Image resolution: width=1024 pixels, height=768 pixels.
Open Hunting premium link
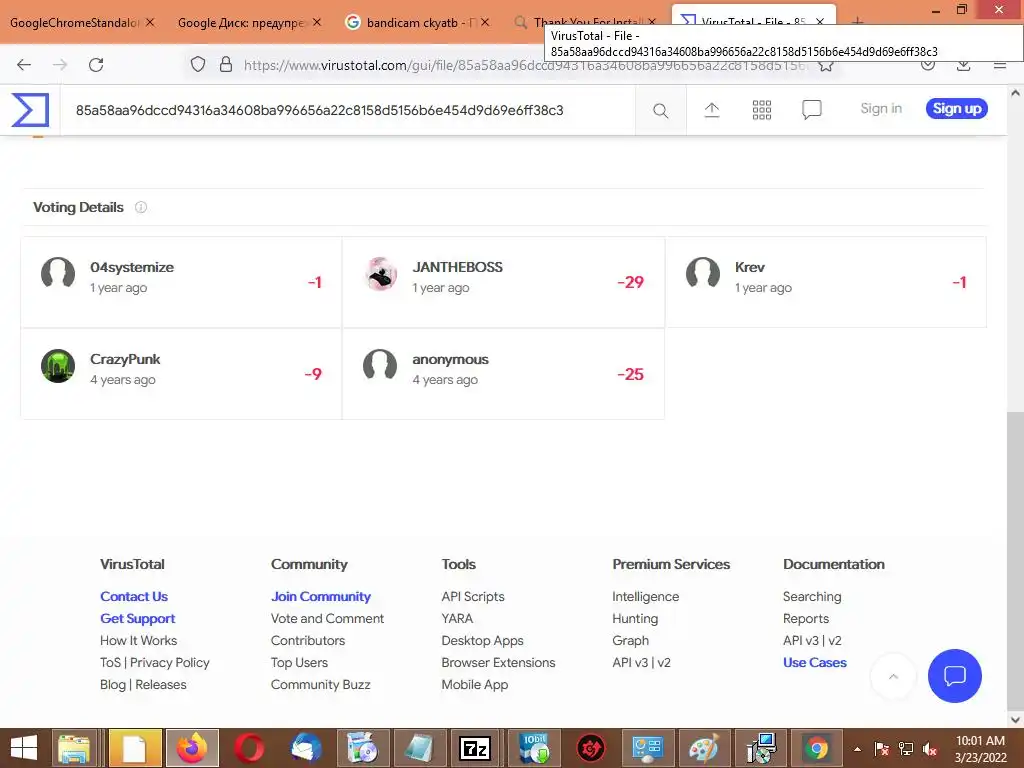pyautogui.click(x=635, y=618)
